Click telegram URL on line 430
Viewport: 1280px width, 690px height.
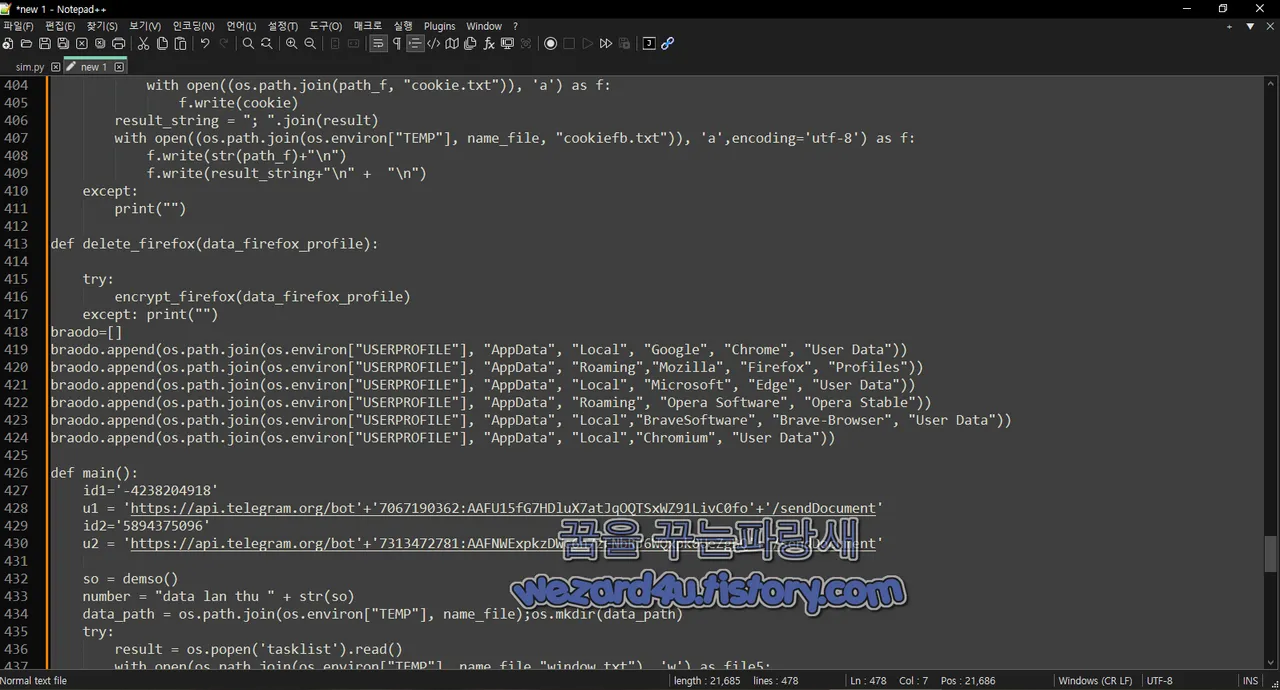click(504, 543)
